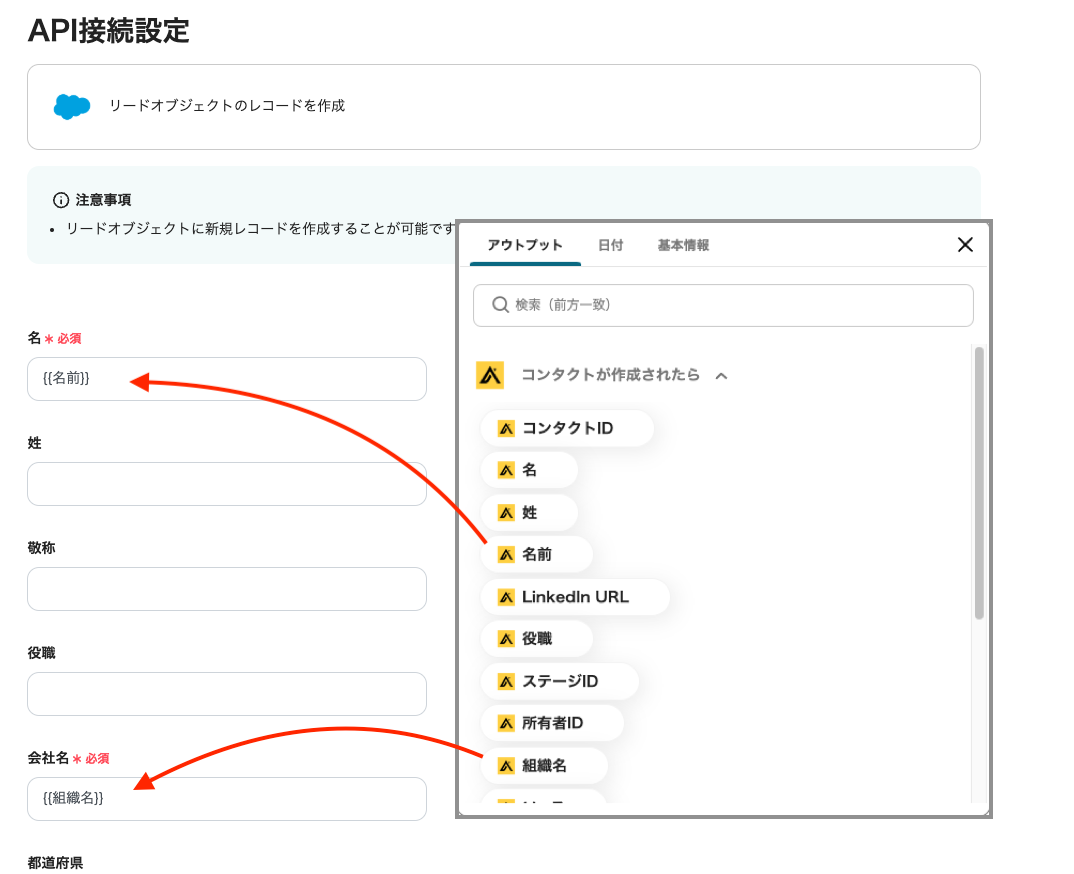This screenshot has width=1074, height=874.
Task: Insert the 姓 output value
Action: [x=529, y=513]
